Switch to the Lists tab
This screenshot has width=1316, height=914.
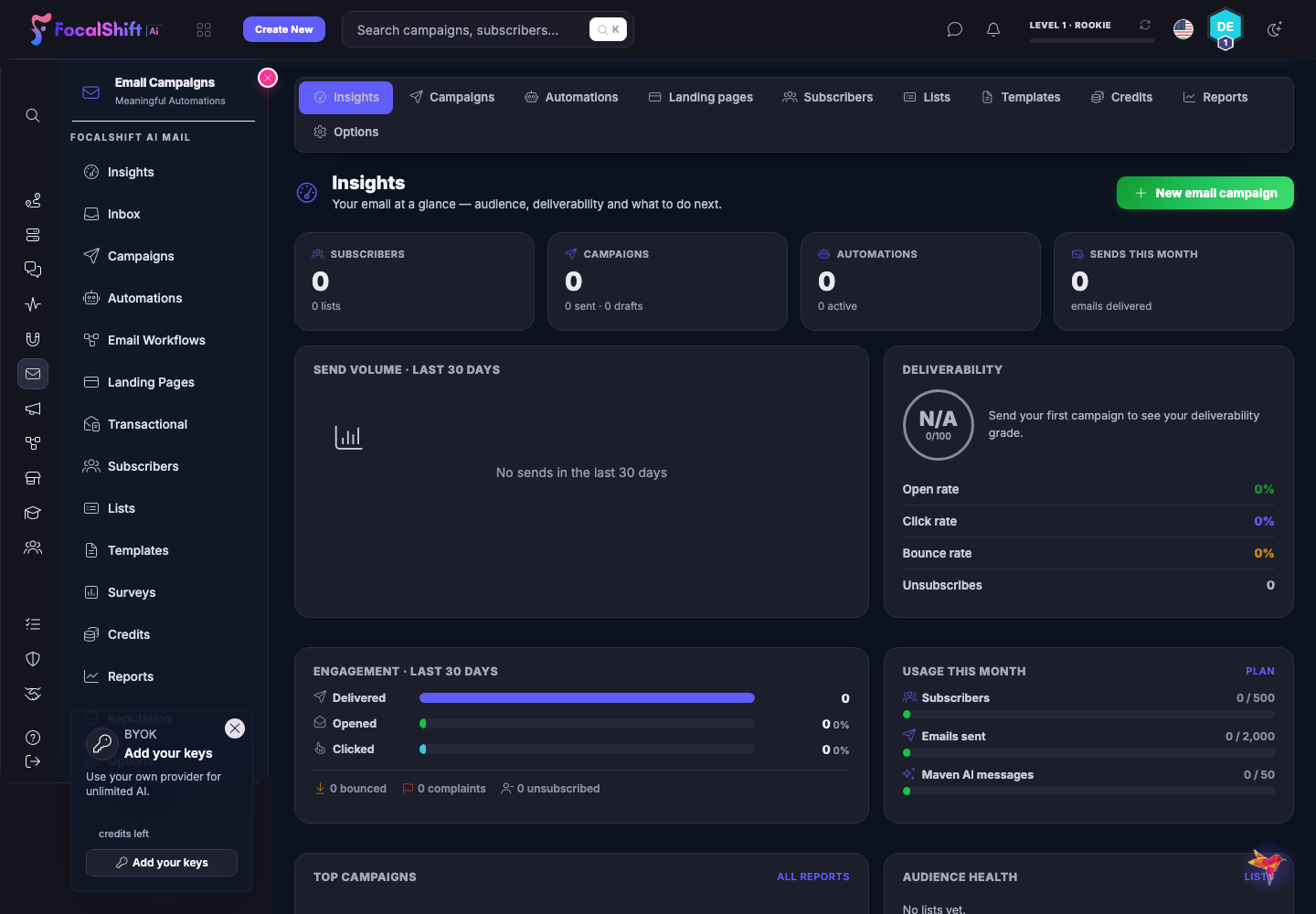927,97
